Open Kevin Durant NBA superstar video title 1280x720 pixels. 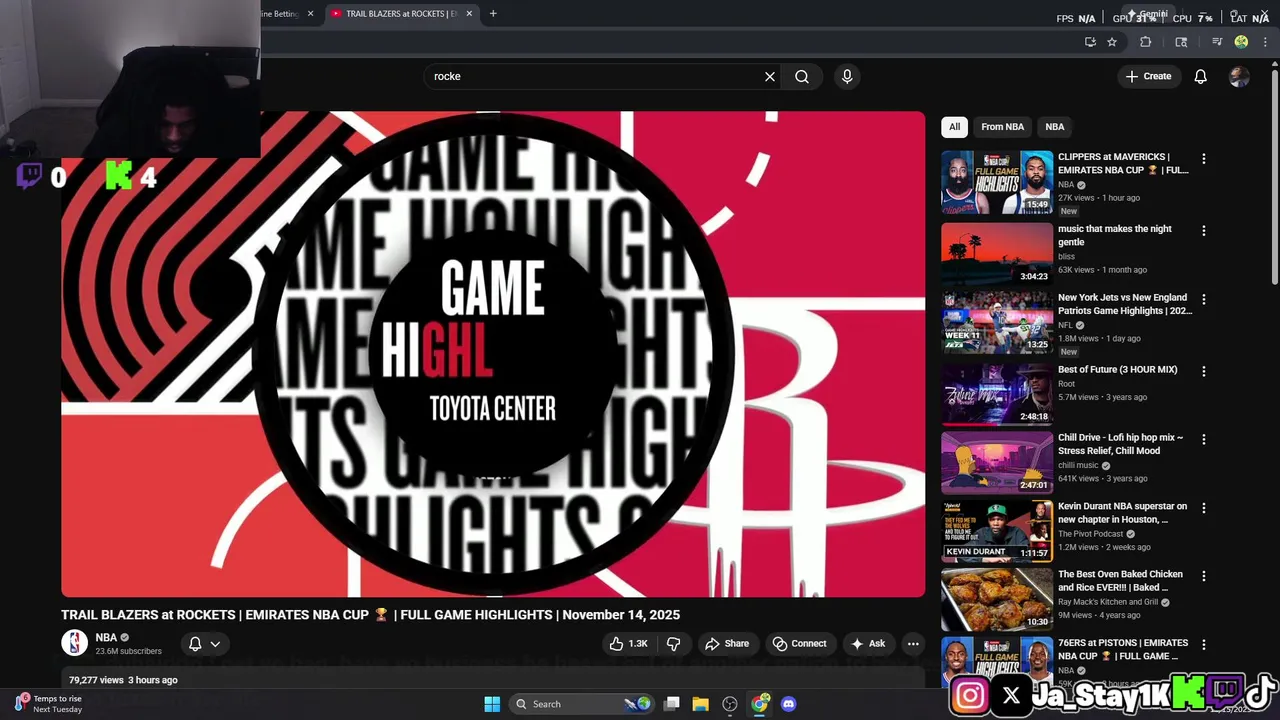pyautogui.click(x=1123, y=513)
